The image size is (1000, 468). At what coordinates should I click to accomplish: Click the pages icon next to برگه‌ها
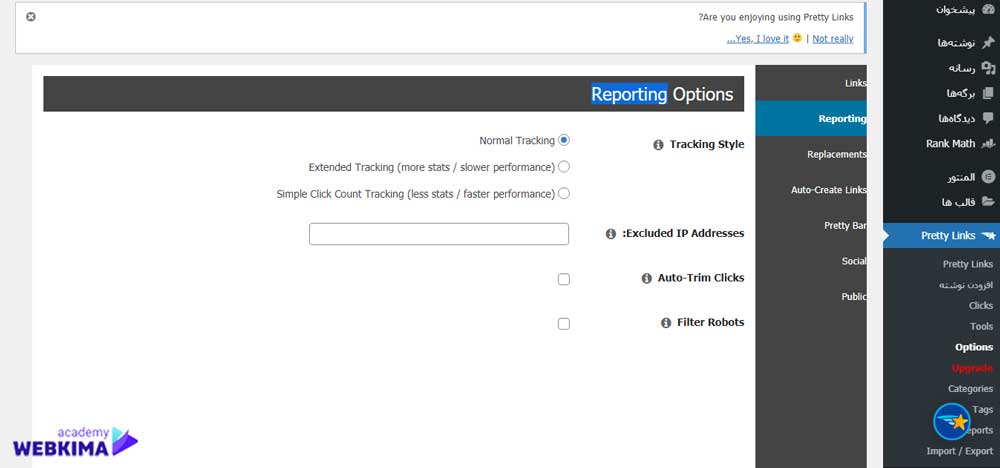click(x=988, y=94)
